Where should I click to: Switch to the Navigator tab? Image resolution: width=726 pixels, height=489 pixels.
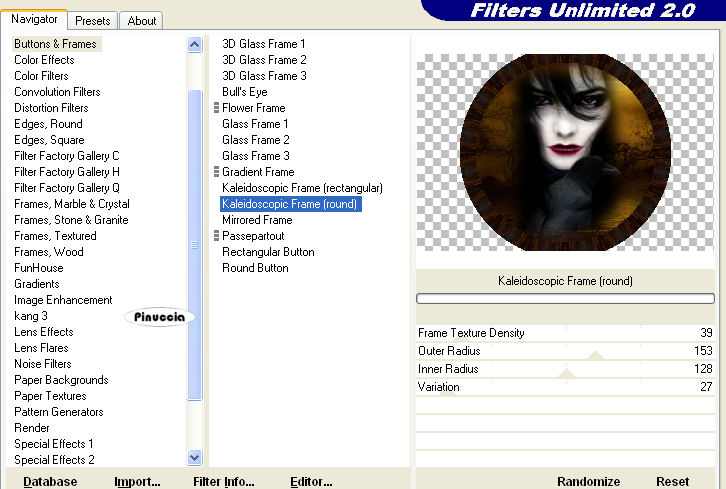pos(34,19)
